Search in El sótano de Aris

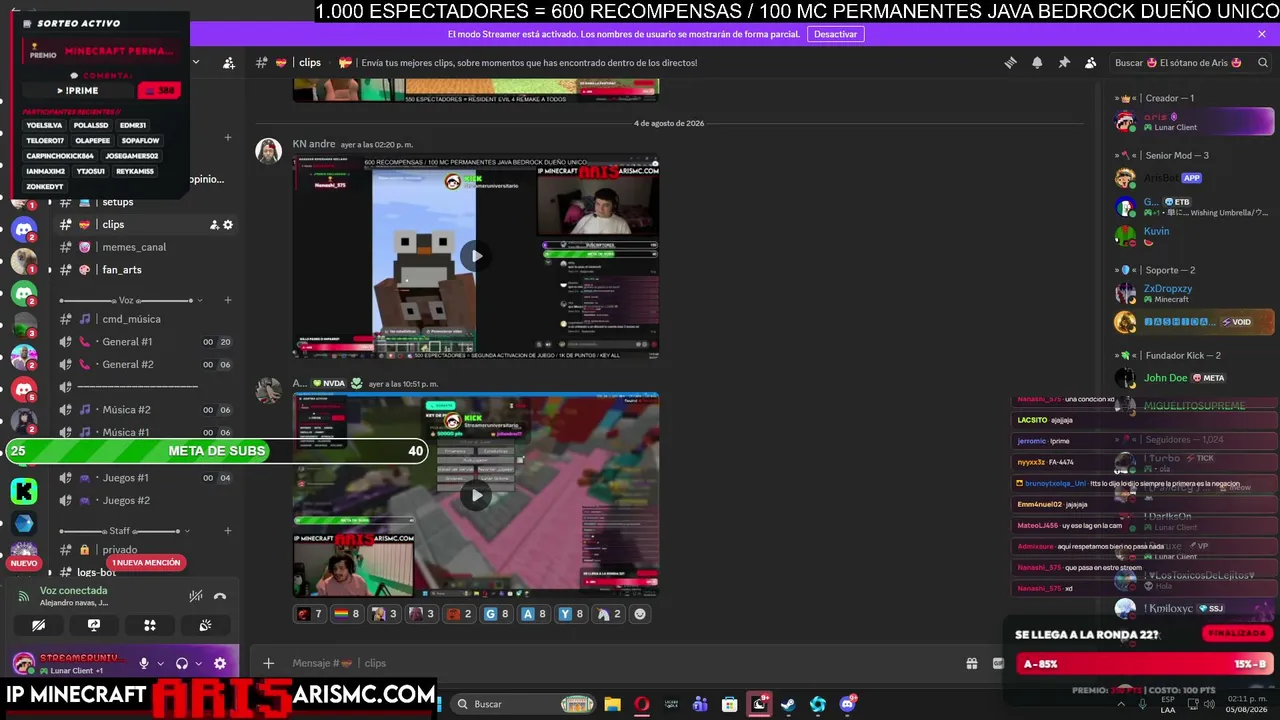(x=1189, y=62)
